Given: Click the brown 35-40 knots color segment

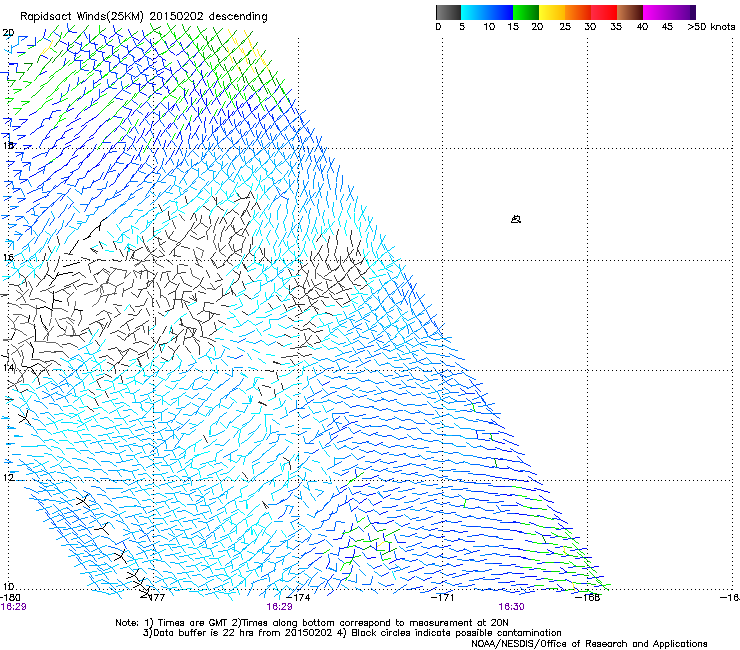Looking at the screenshot, I should coord(630,12).
